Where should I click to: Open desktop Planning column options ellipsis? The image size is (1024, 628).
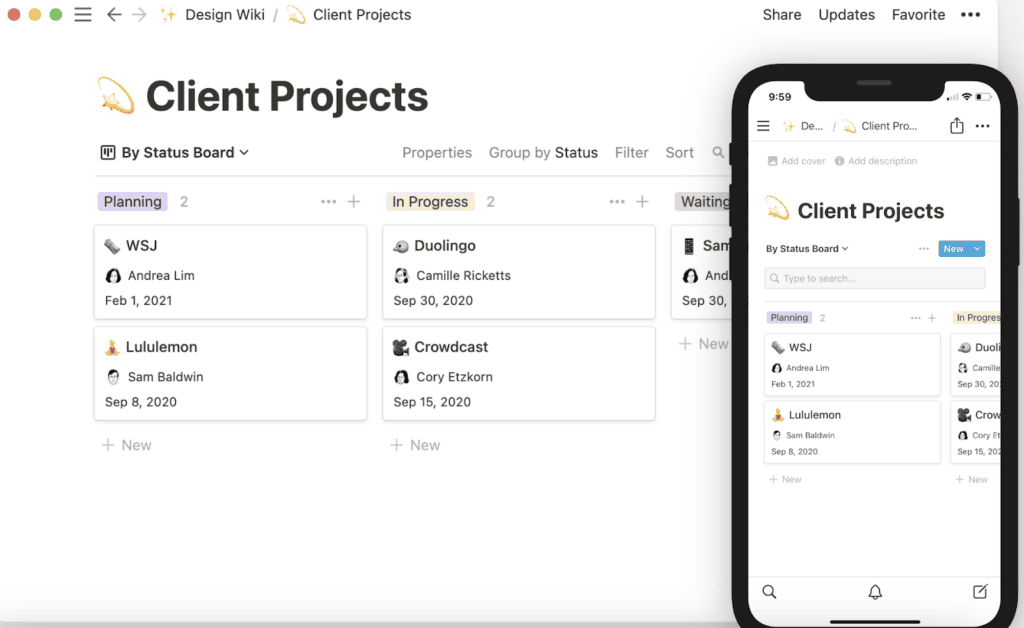click(x=328, y=202)
